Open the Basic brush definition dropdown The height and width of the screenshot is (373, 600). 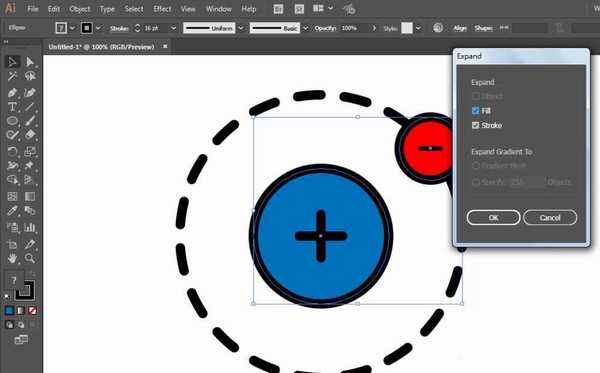coord(305,28)
